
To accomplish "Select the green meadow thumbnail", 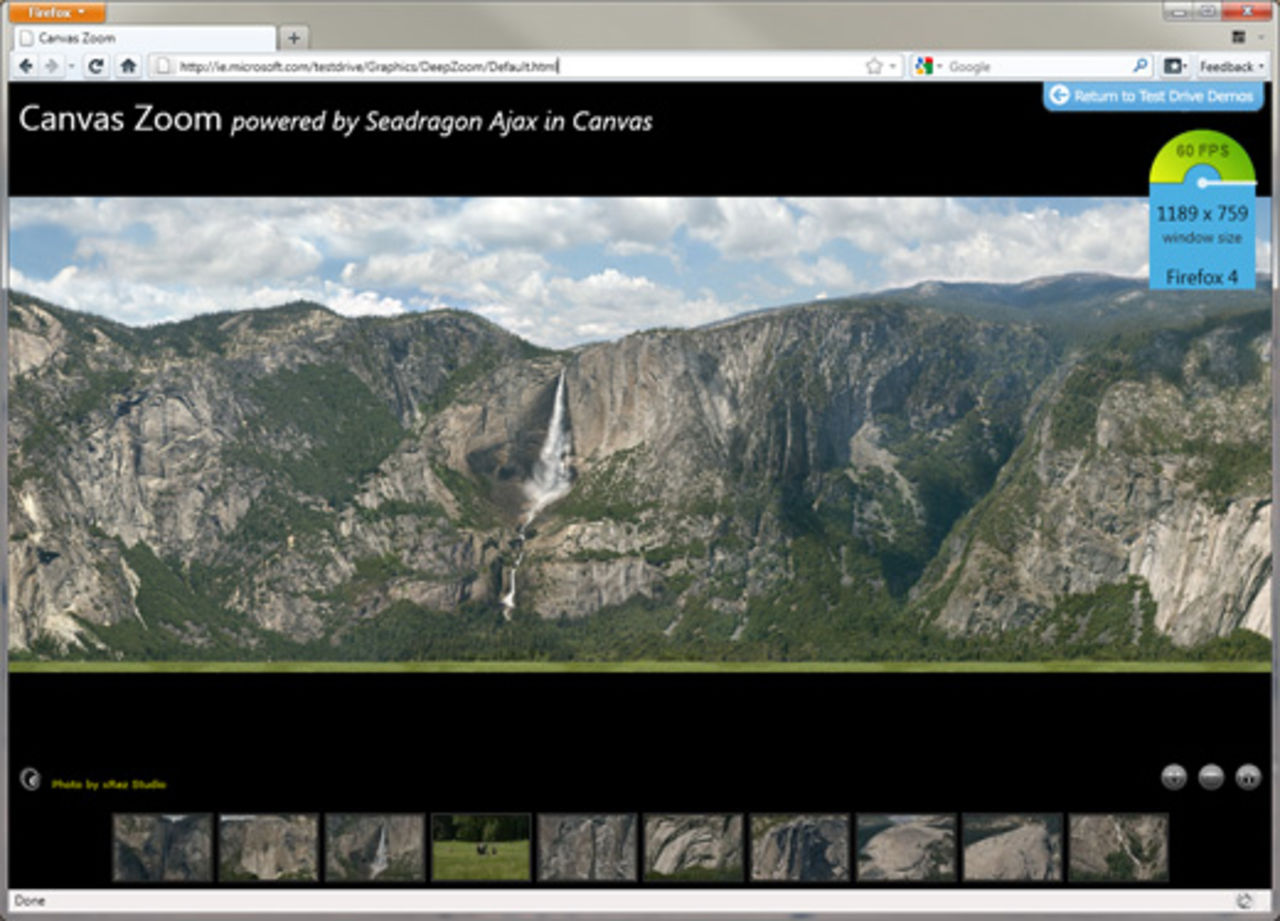I will (x=481, y=847).
